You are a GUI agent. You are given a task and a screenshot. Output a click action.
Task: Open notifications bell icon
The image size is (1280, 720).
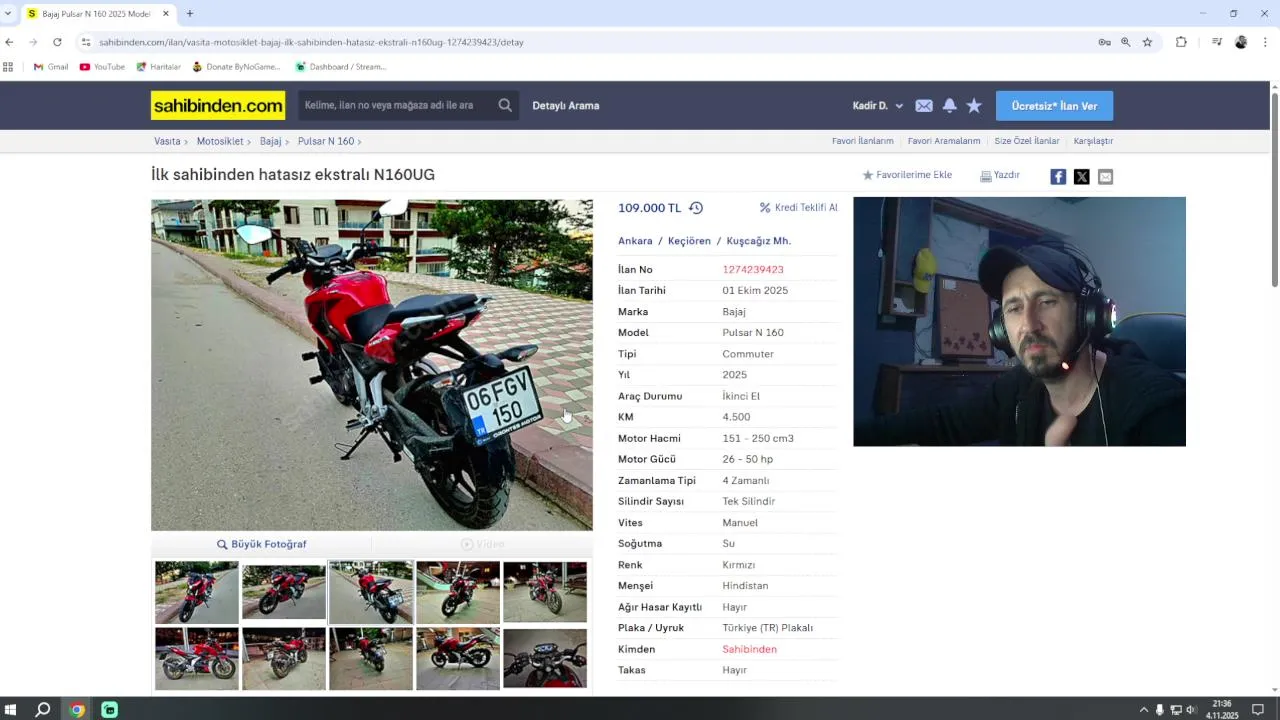coord(949,105)
